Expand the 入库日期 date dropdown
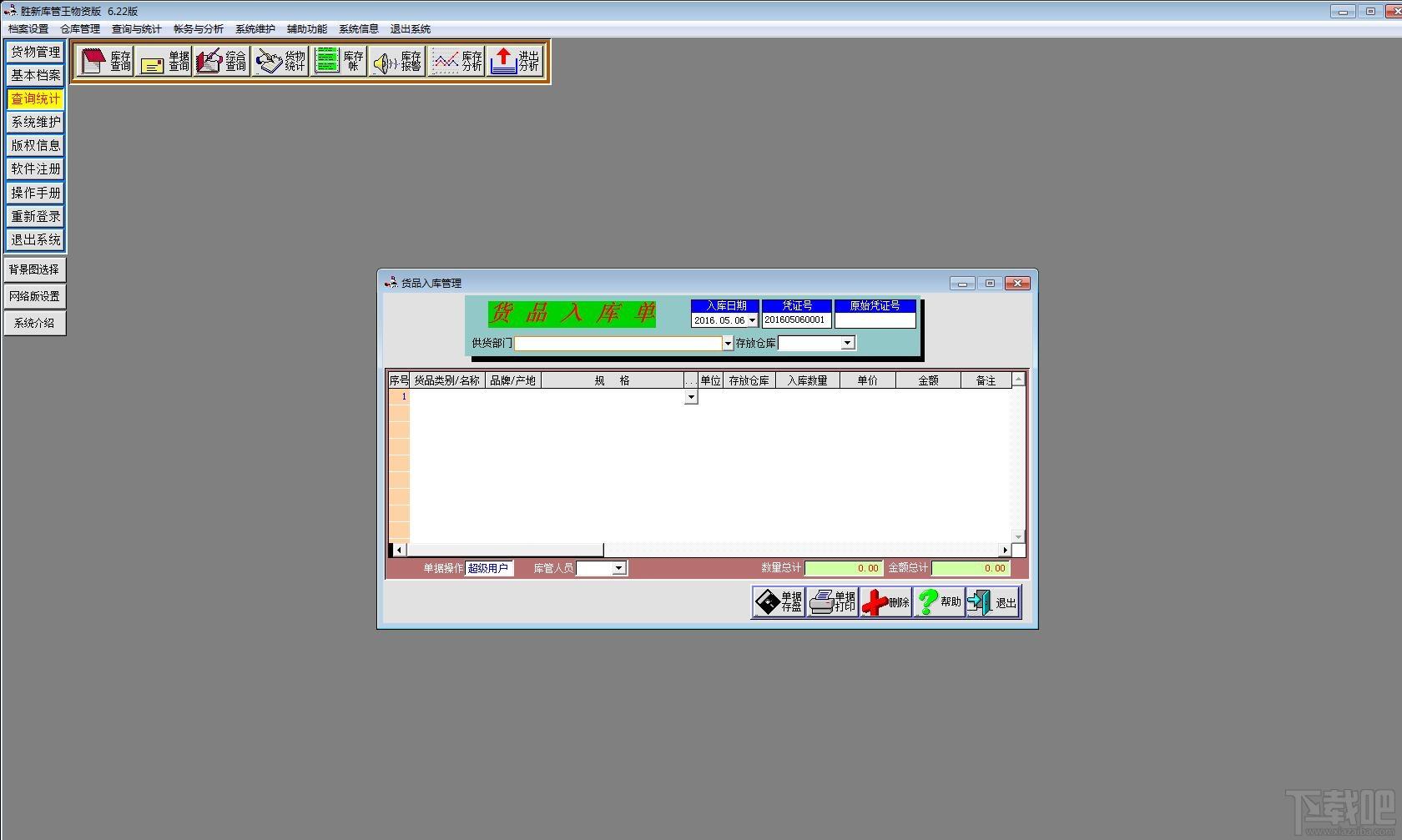The image size is (1402, 840). pos(752,320)
